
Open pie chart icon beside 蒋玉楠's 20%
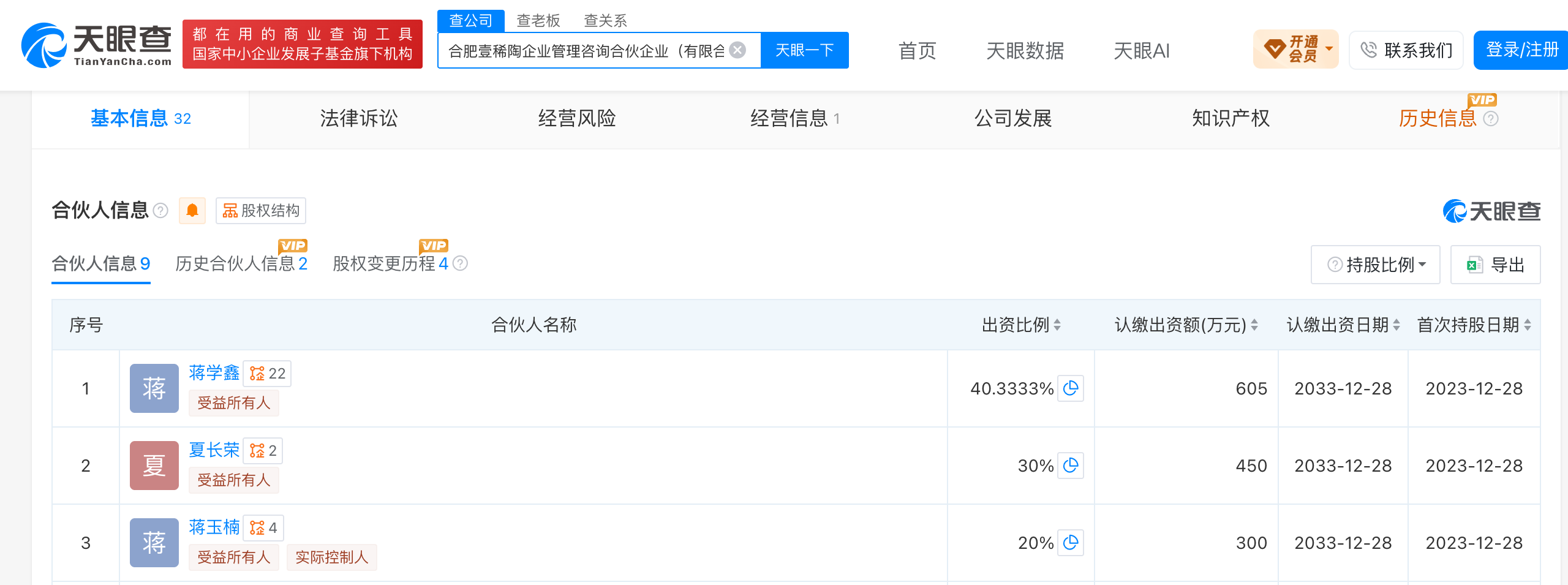point(1071,543)
